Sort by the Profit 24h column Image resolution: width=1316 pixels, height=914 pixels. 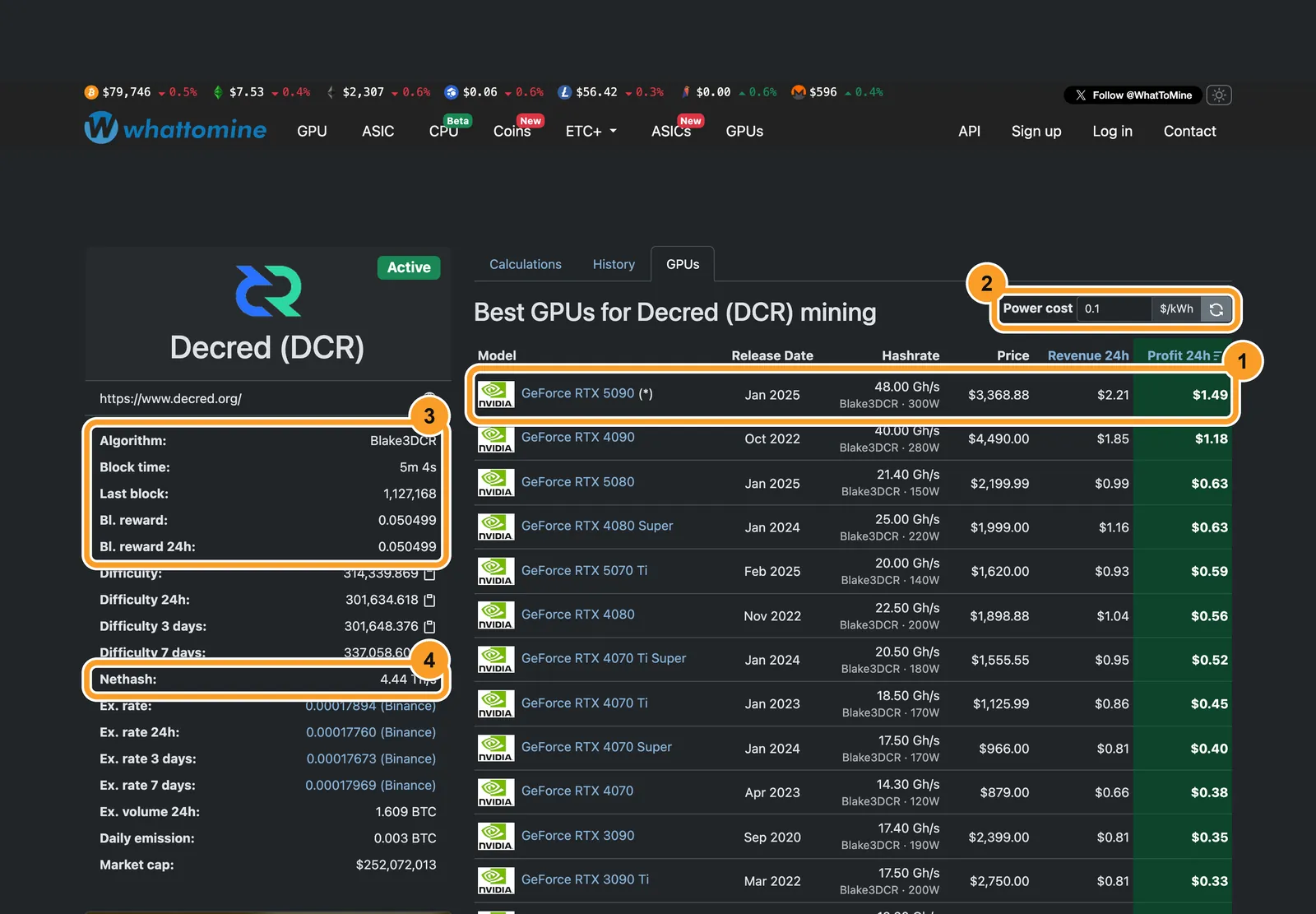[1184, 355]
